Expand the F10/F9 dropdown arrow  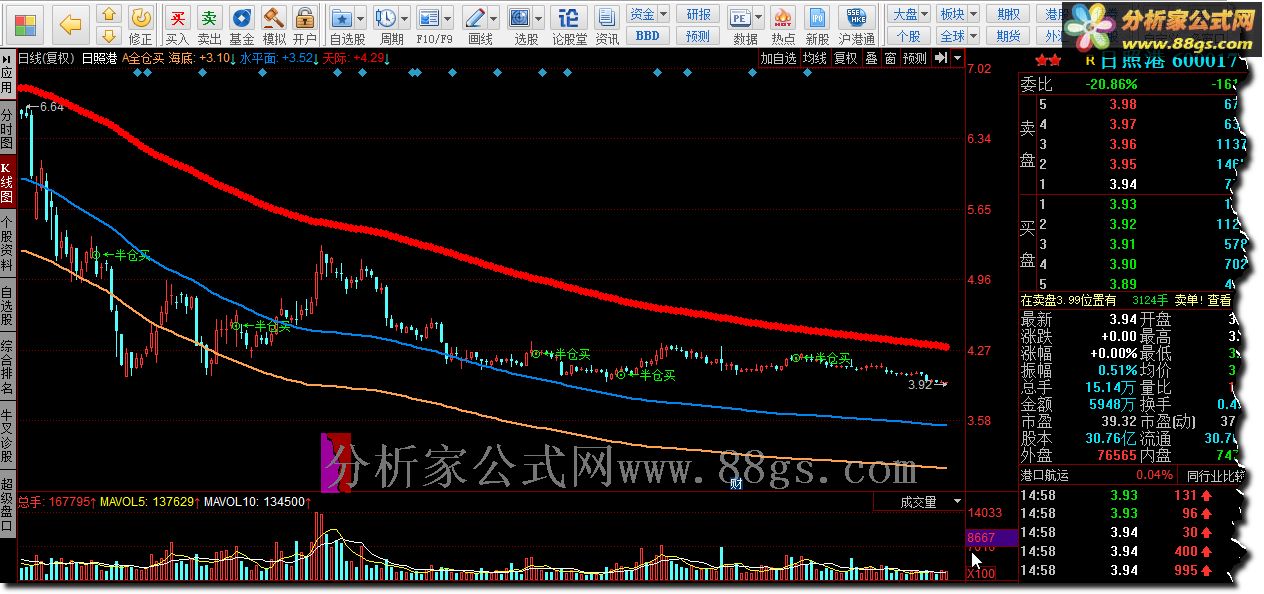click(x=447, y=18)
